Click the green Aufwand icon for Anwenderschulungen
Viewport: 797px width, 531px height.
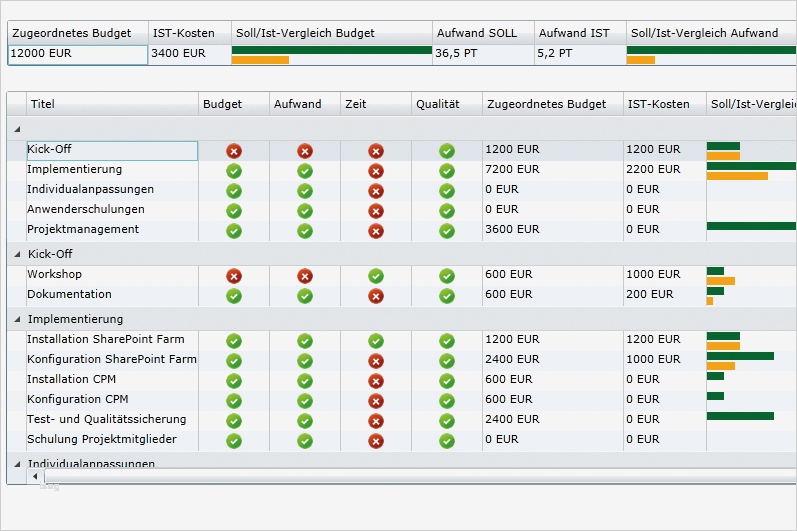pyautogui.click(x=305, y=211)
